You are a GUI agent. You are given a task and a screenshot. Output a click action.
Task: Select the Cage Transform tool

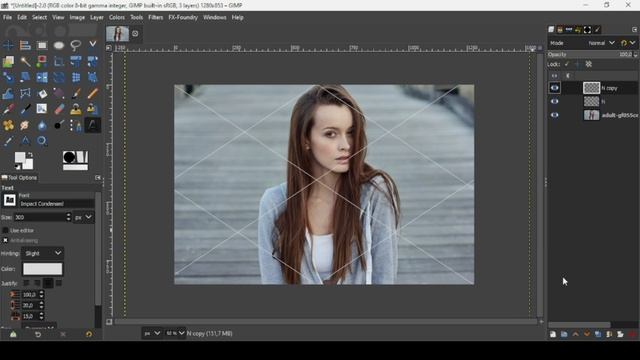25,93
